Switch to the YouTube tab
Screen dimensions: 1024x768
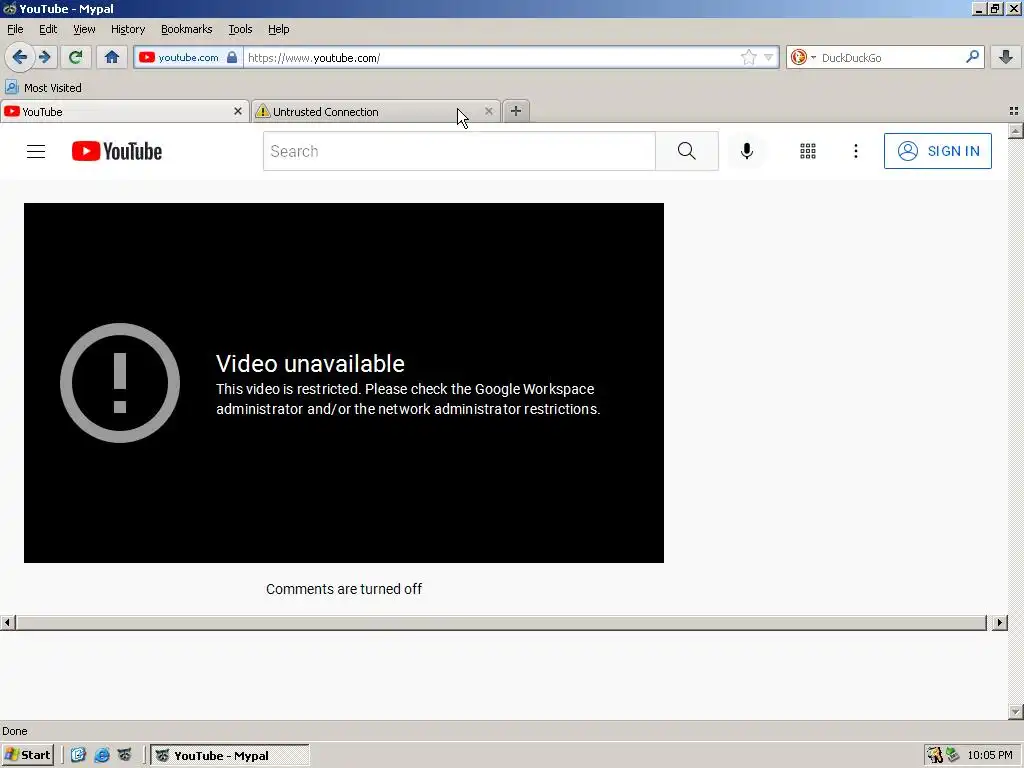pos(124,112)
